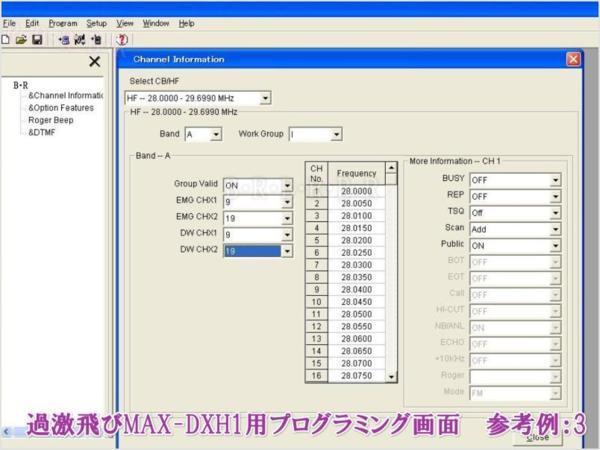The image size is (600, 450).
Task: Select frequency cell 28.0100
Action: pos(357,216)
